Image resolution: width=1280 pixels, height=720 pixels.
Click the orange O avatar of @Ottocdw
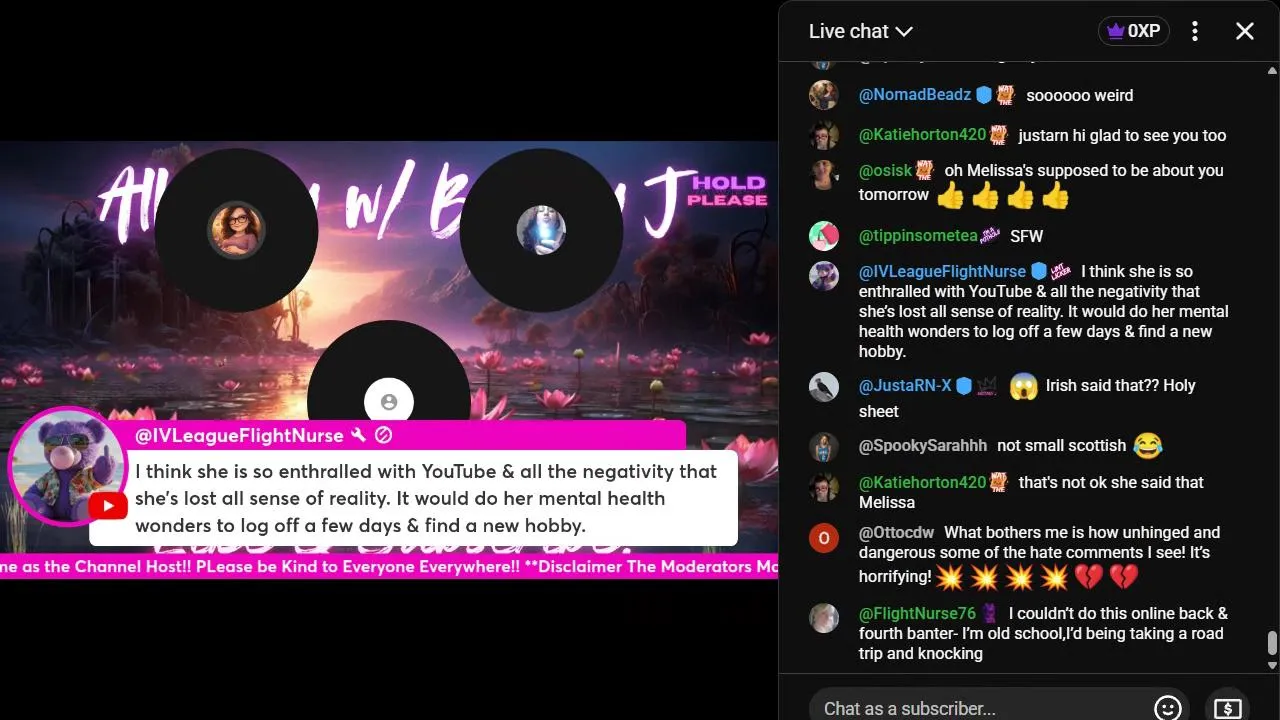[824, 538]
